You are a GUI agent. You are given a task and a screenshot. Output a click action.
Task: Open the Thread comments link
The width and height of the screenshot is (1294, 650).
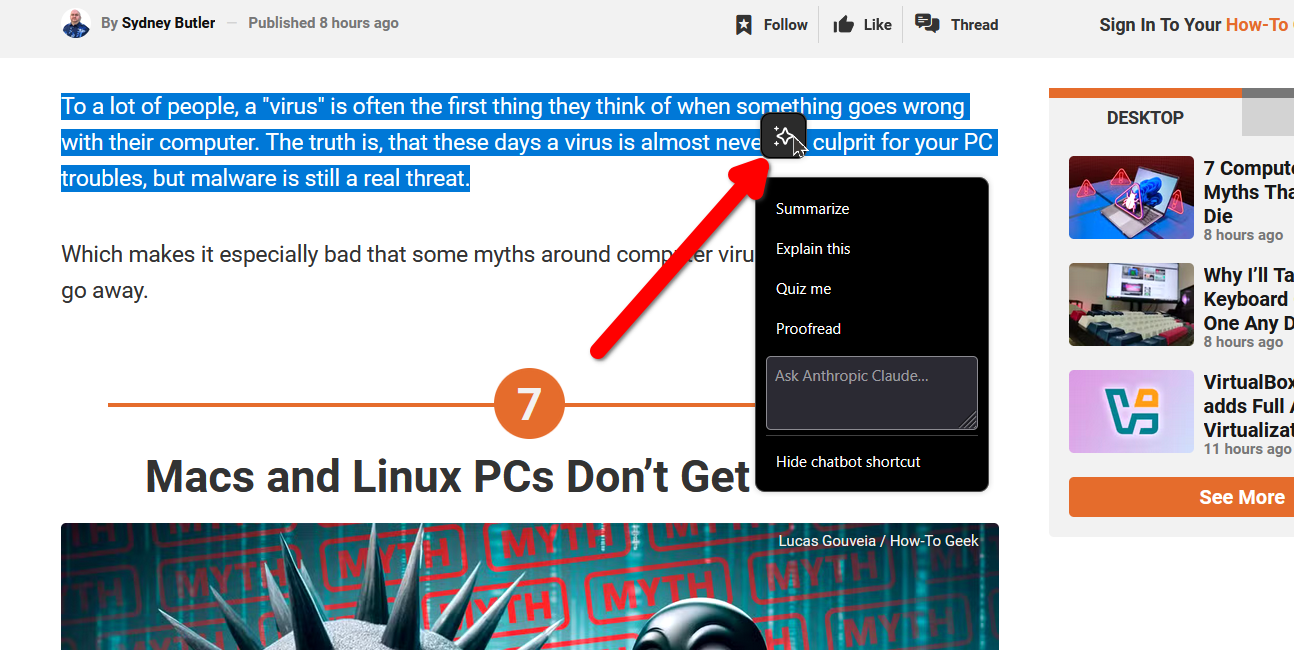(974, 25)
